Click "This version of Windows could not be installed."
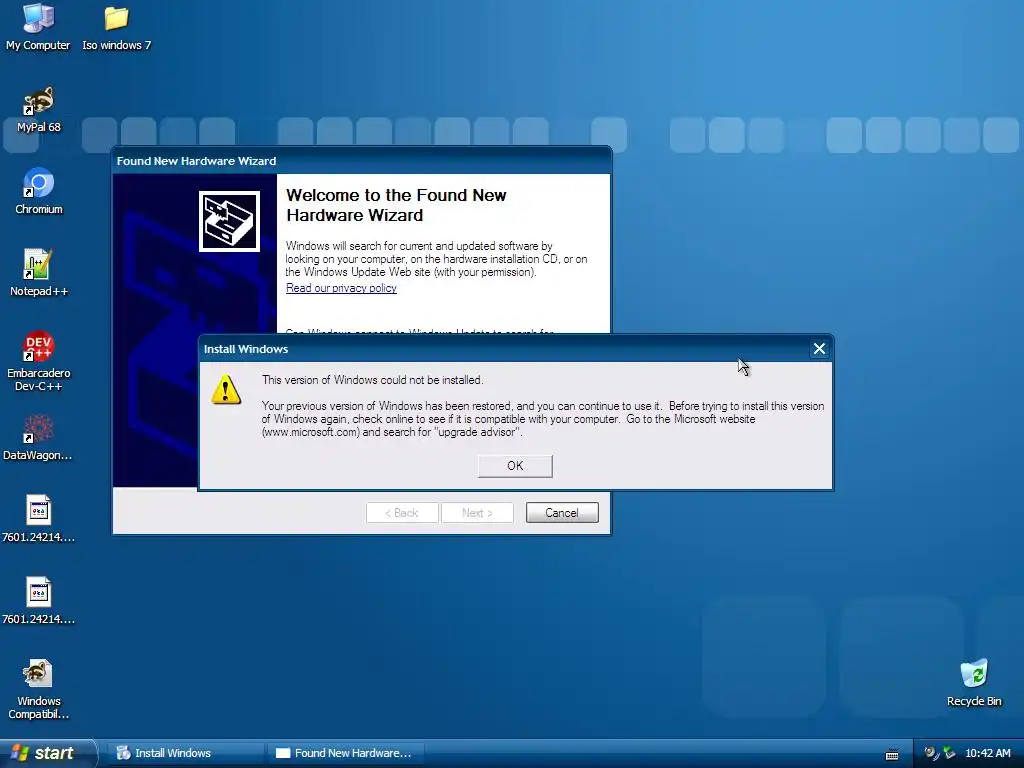This screenshot has width=1024, height=768. 372,380
